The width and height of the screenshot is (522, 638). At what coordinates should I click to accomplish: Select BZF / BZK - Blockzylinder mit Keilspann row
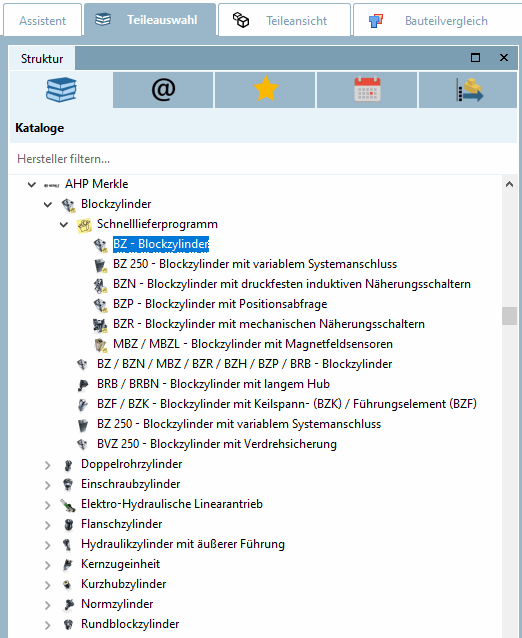tap(287, 404)
